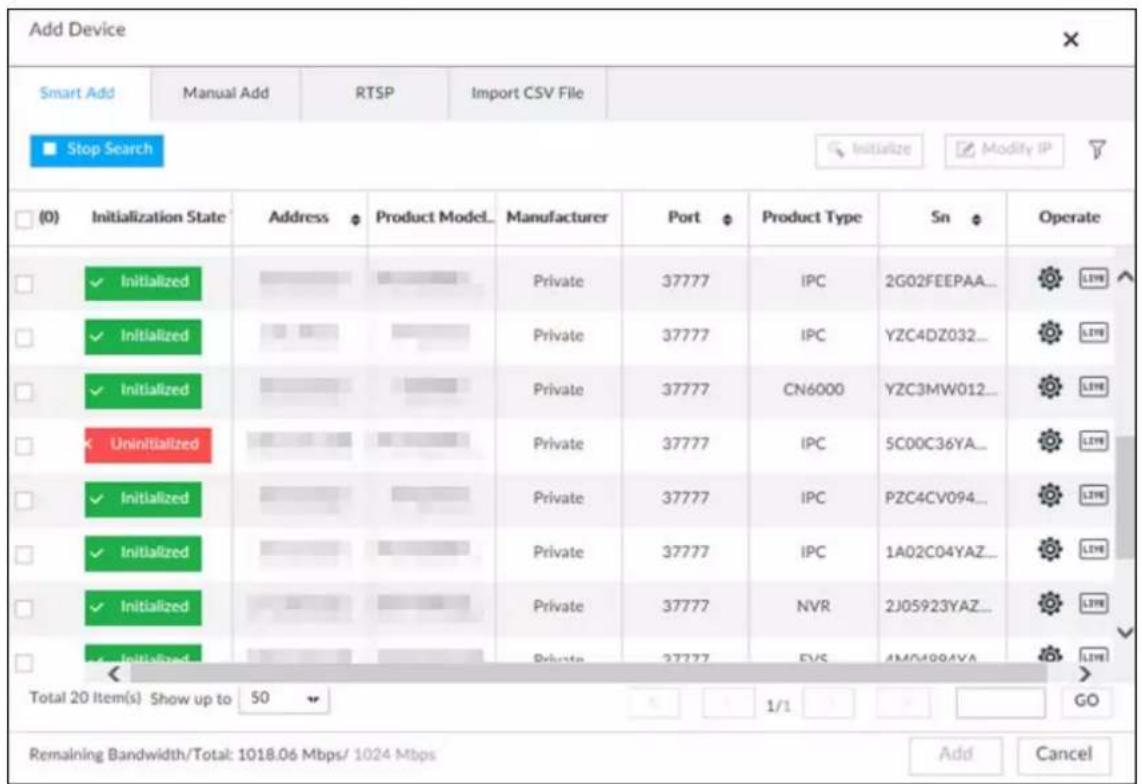This screenshot has height=784, width=1142.
Task: Click the horizontal scroll left arrow
Action: (x=114, y=673)
